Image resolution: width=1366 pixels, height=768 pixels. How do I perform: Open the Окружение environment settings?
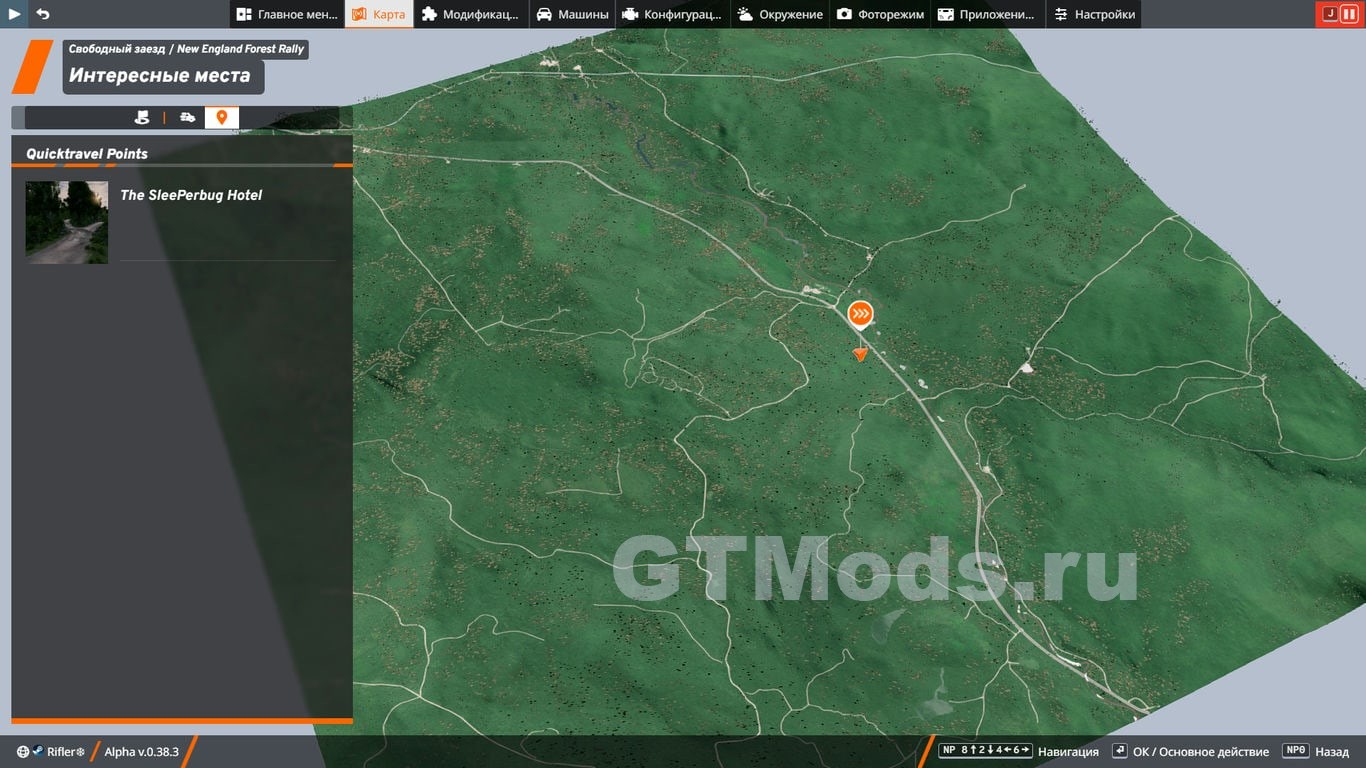pyautogui.click(x=780, y=14)
